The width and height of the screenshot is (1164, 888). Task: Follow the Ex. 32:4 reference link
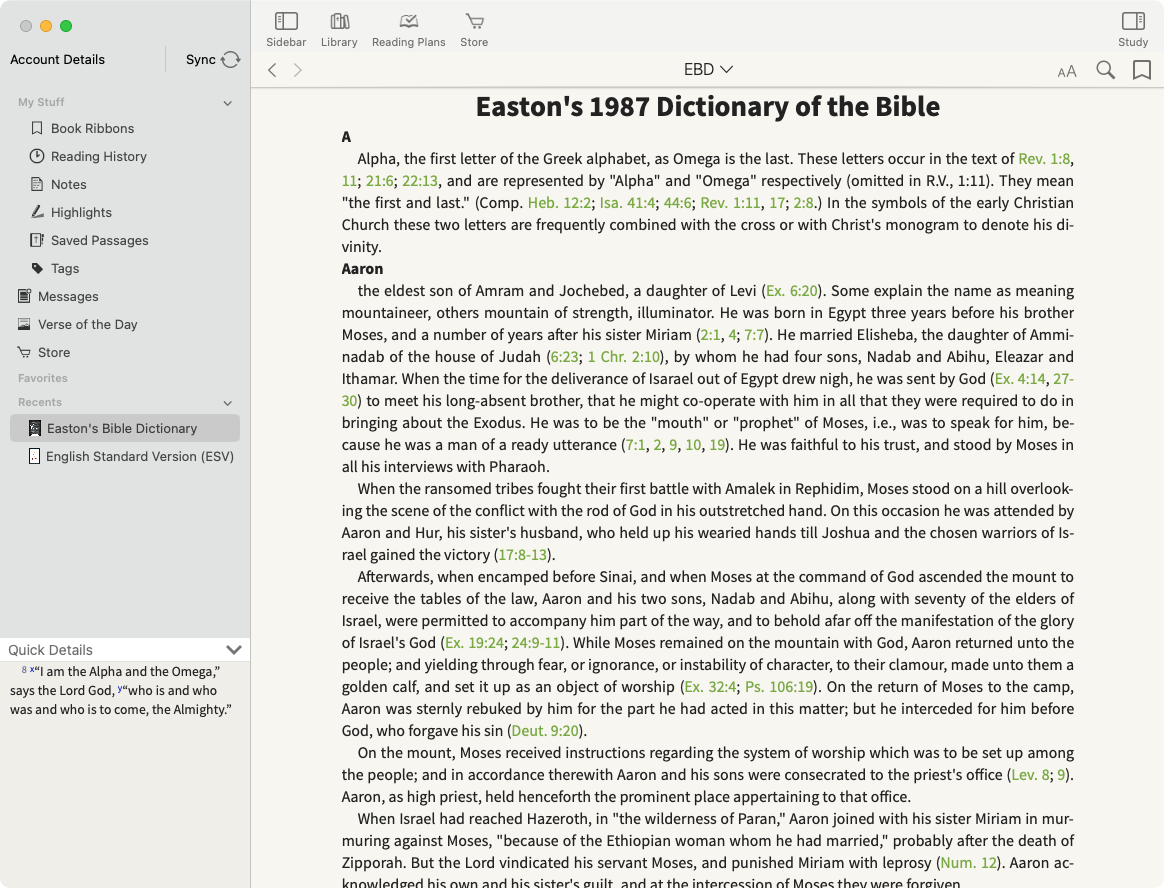[x=710, y=687]
